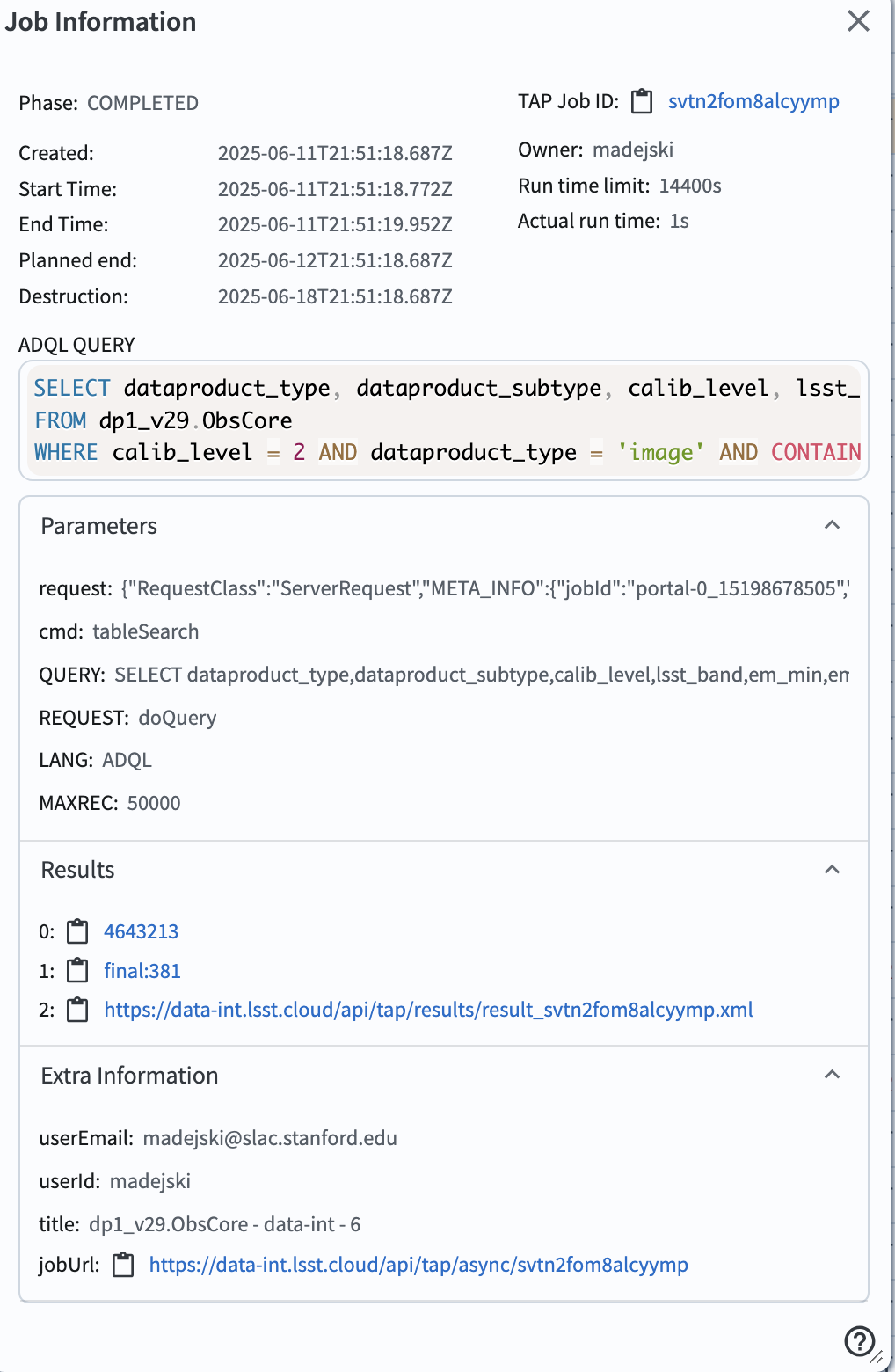Image resolution: width=895 pixels, height=1372 pixels.
Task: Collapse the Parameters section
Action: (x=832, y=525)
